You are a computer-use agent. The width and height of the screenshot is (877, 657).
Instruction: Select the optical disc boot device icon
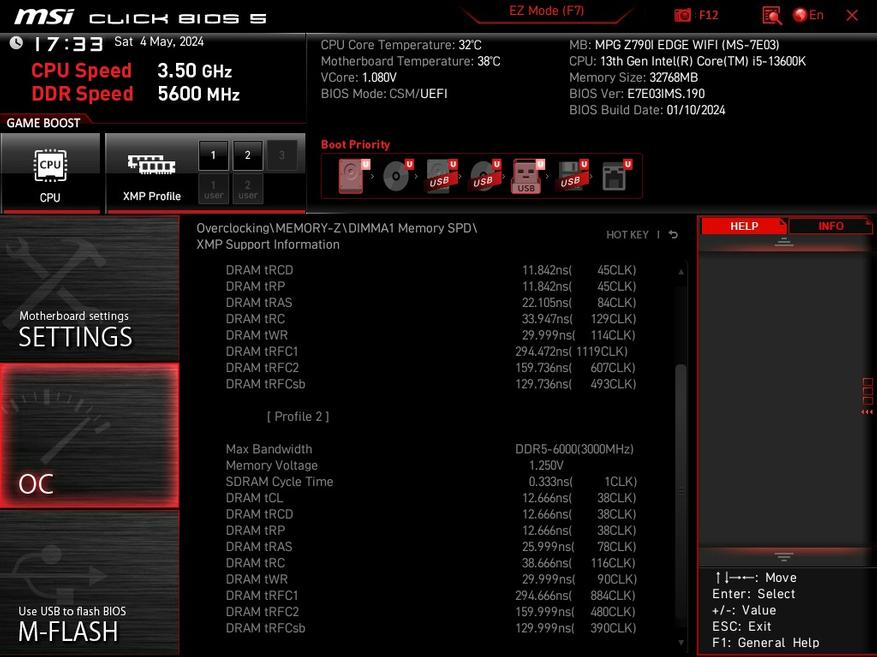(x=397, y=176)
